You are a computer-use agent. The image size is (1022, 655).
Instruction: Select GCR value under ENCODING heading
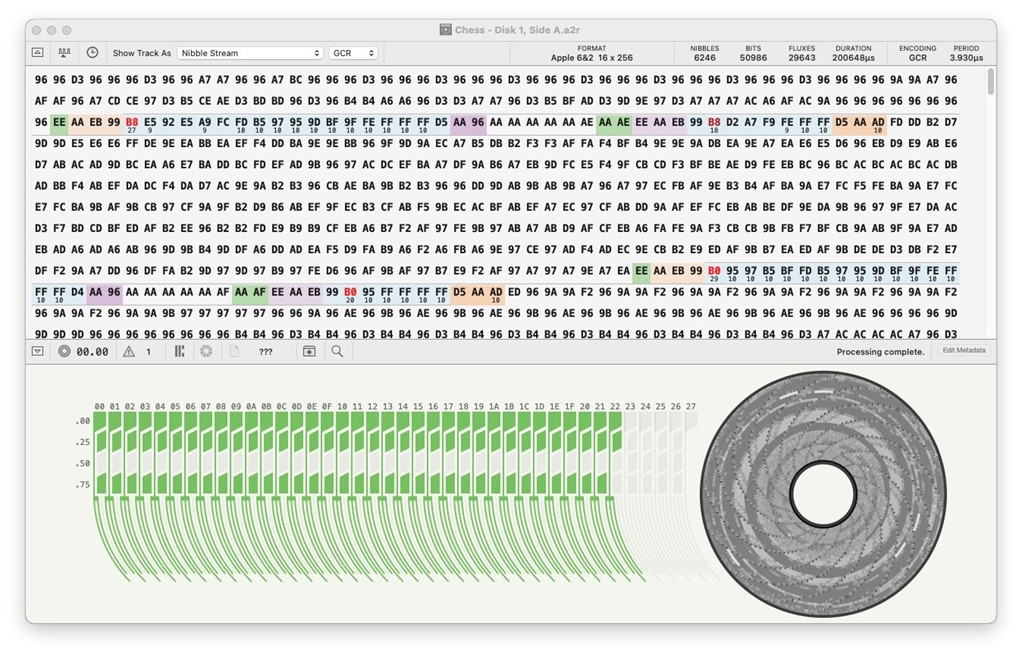(918, 58)
